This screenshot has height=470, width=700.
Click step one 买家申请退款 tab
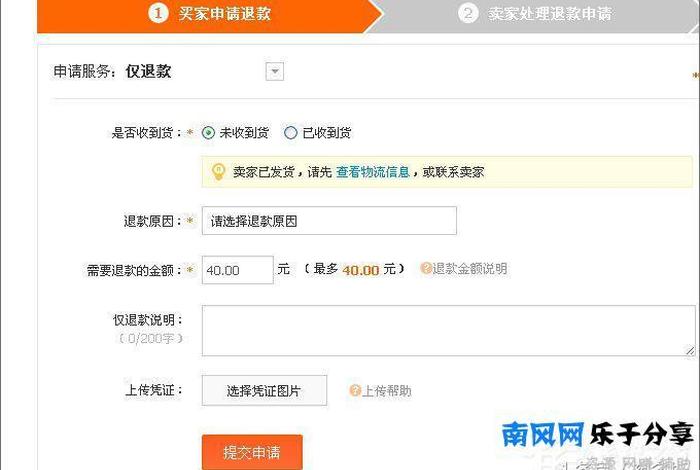209,15
